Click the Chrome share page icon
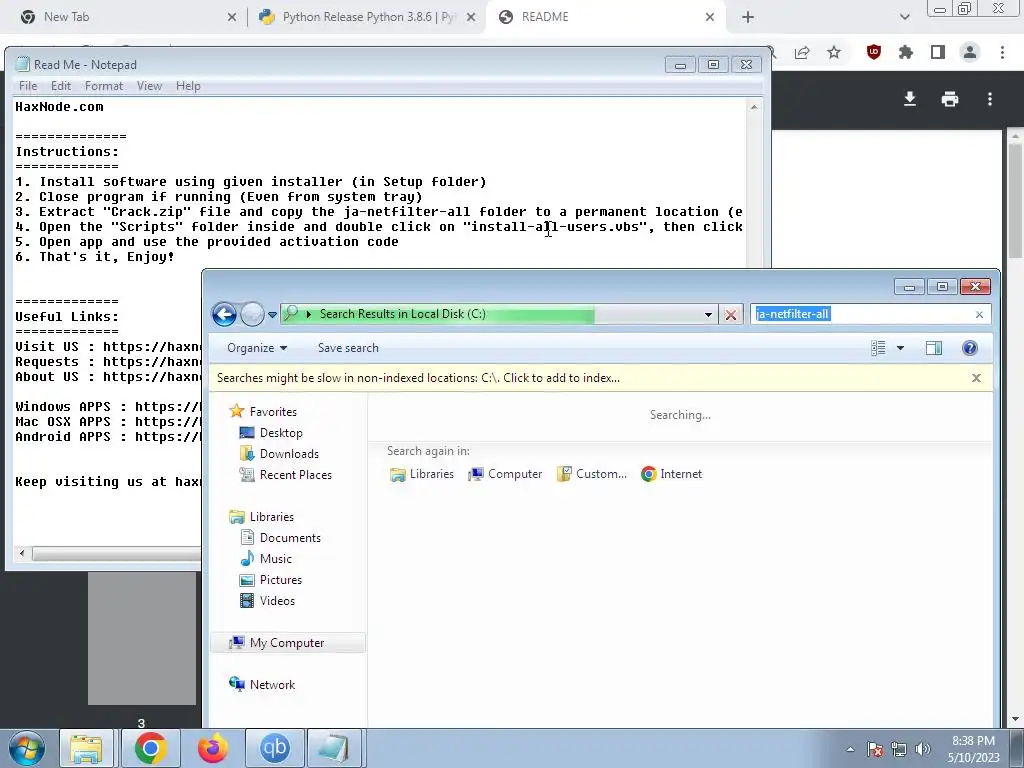 click(802, 53)
